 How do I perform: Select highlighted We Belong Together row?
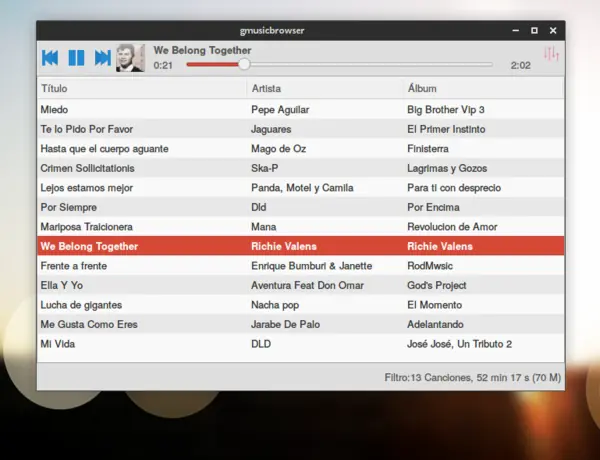click(x=300, y=246)
